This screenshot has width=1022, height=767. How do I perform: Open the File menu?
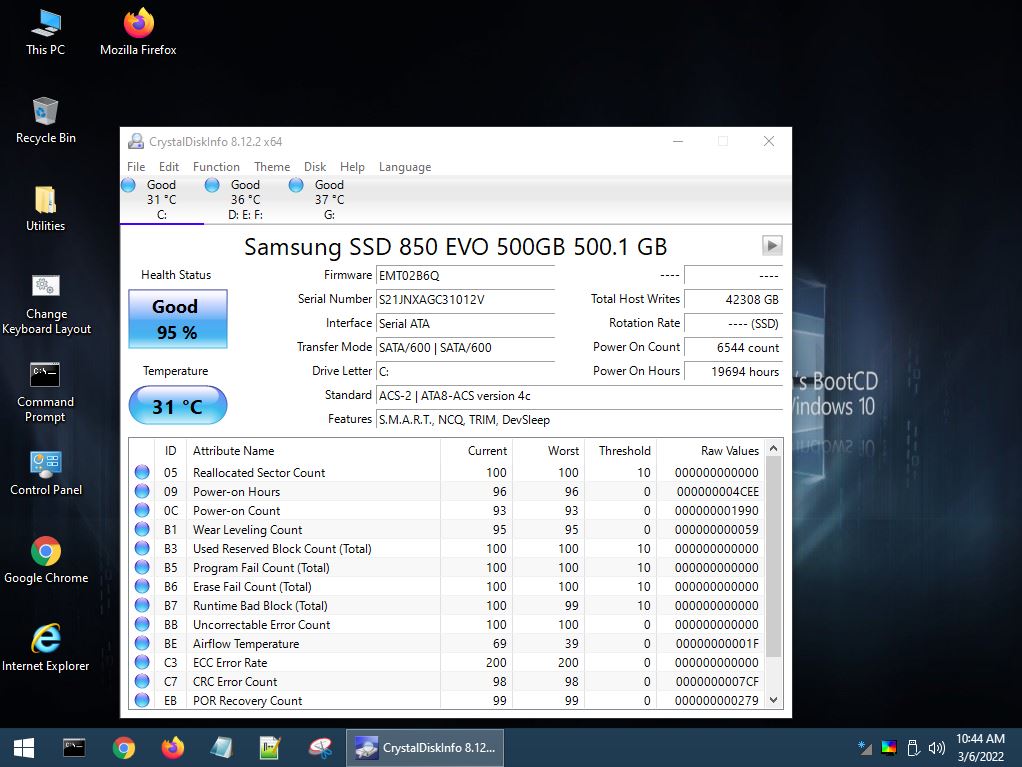pyautogui.click(x=136, y=167)
